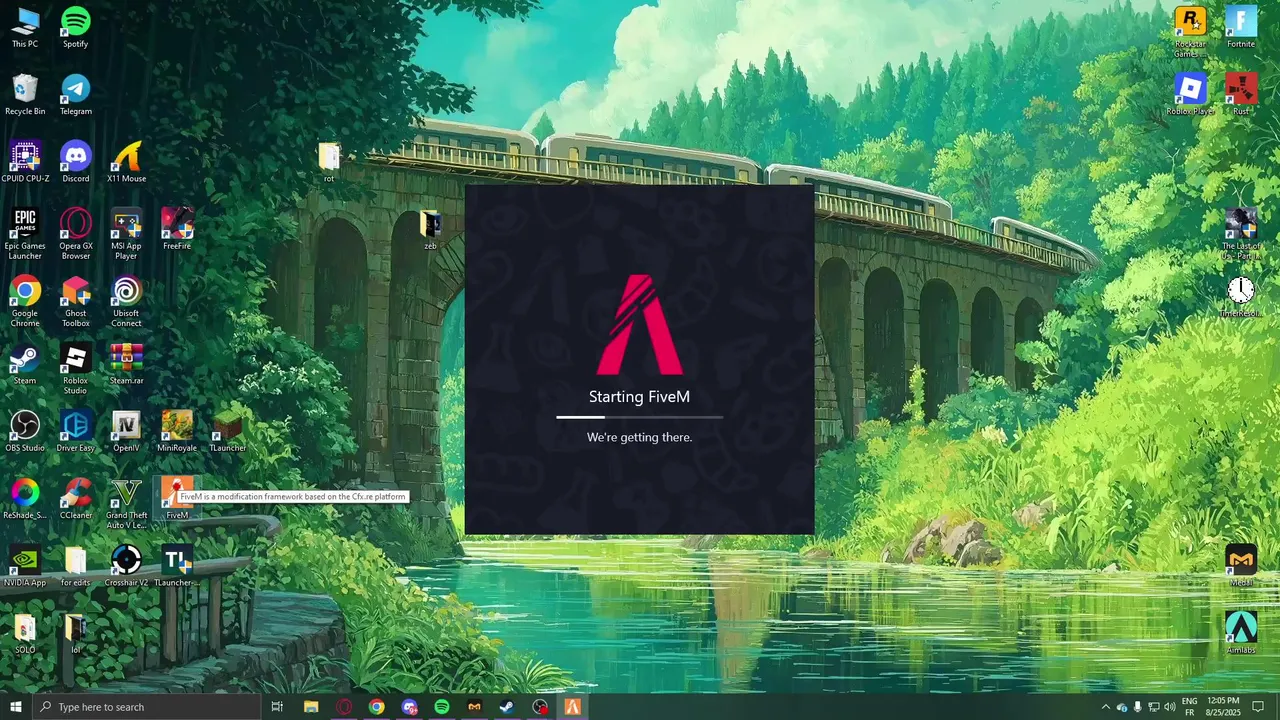
Task: Select the 'lol' folder on desktop
Action: coord(76,633)
